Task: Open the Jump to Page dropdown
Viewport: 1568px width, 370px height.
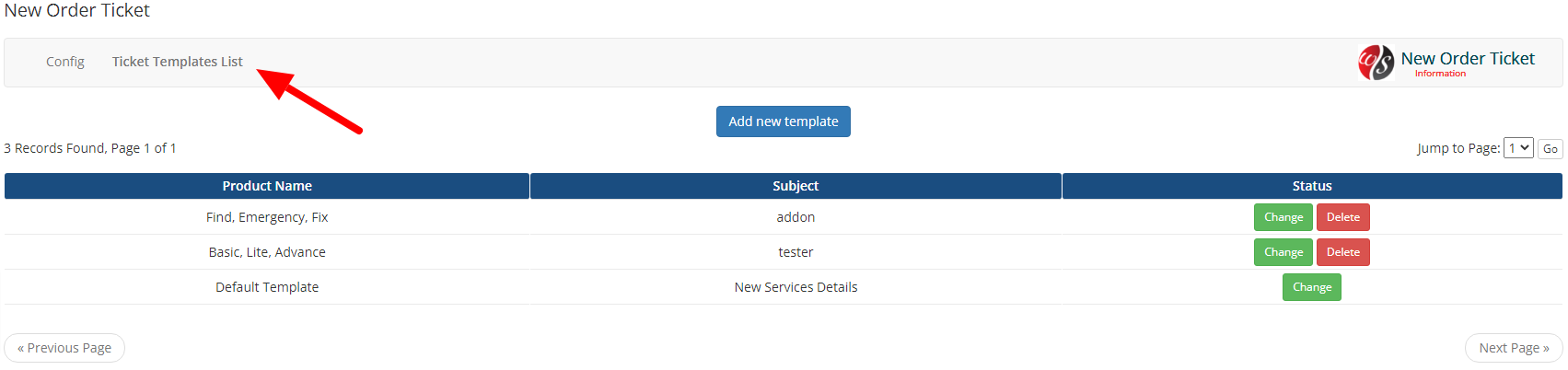Action: point(1518,148)
